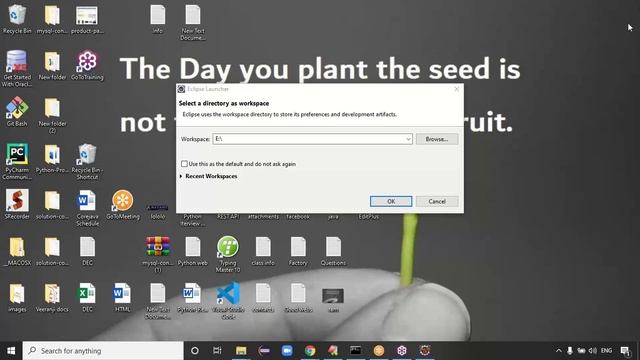The height and width of the screenshot is (360, 640).
Task: Select the info text file icon
Action: coord(158,19)
